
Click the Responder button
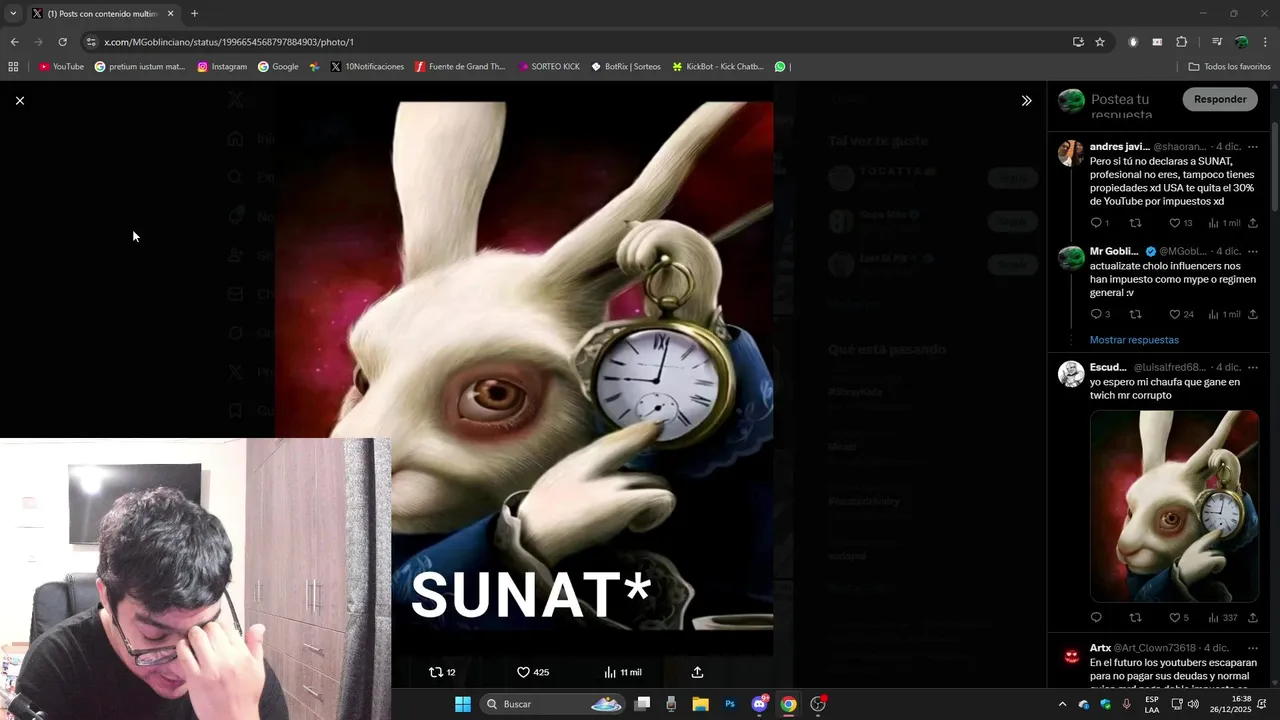tap(1220, 99)
